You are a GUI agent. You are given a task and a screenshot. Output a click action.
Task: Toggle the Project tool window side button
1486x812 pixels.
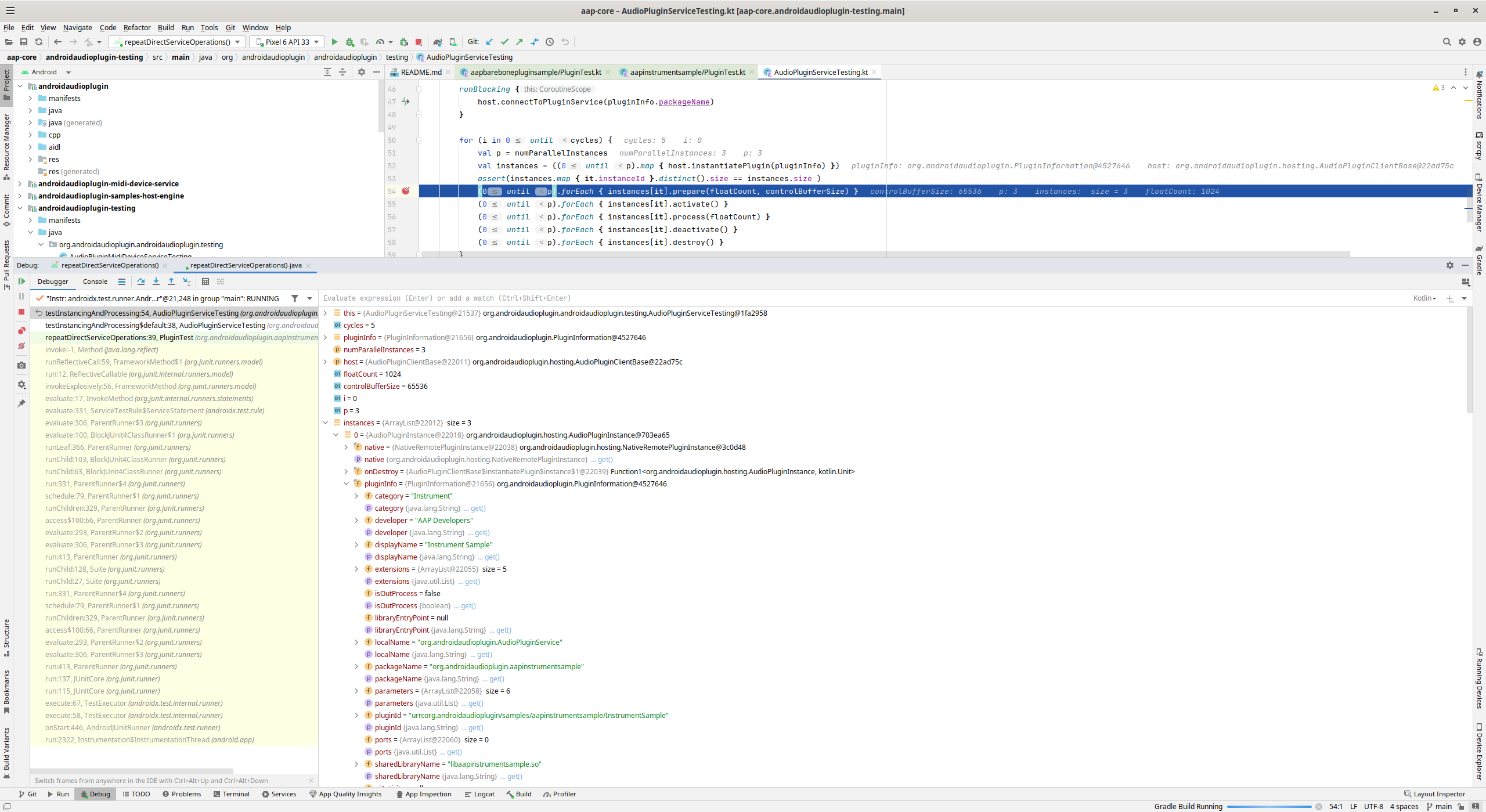click(x=6, y=85)
